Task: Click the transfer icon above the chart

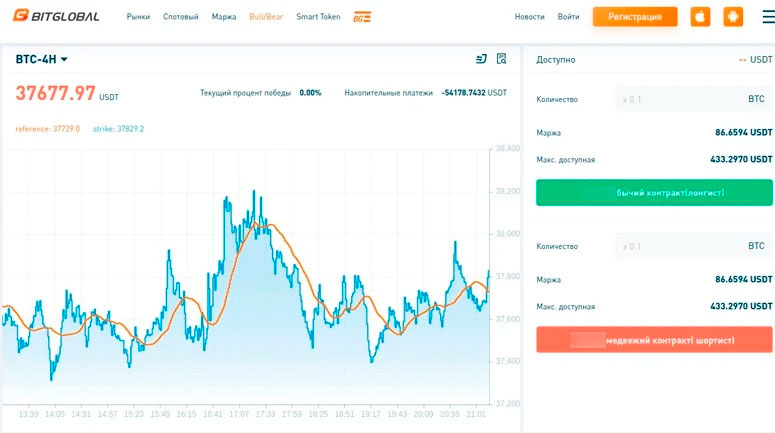Action: (x=481, y=59)
